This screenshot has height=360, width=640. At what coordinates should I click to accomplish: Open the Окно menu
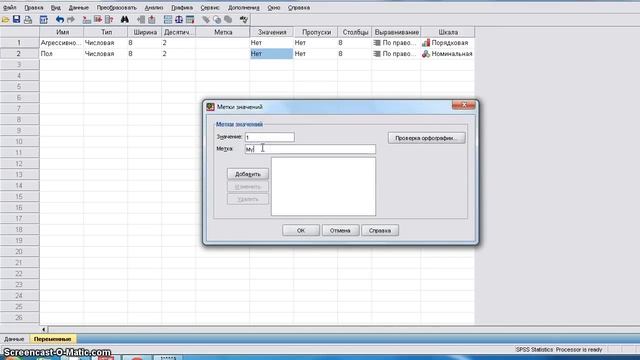tap(273, 8)
